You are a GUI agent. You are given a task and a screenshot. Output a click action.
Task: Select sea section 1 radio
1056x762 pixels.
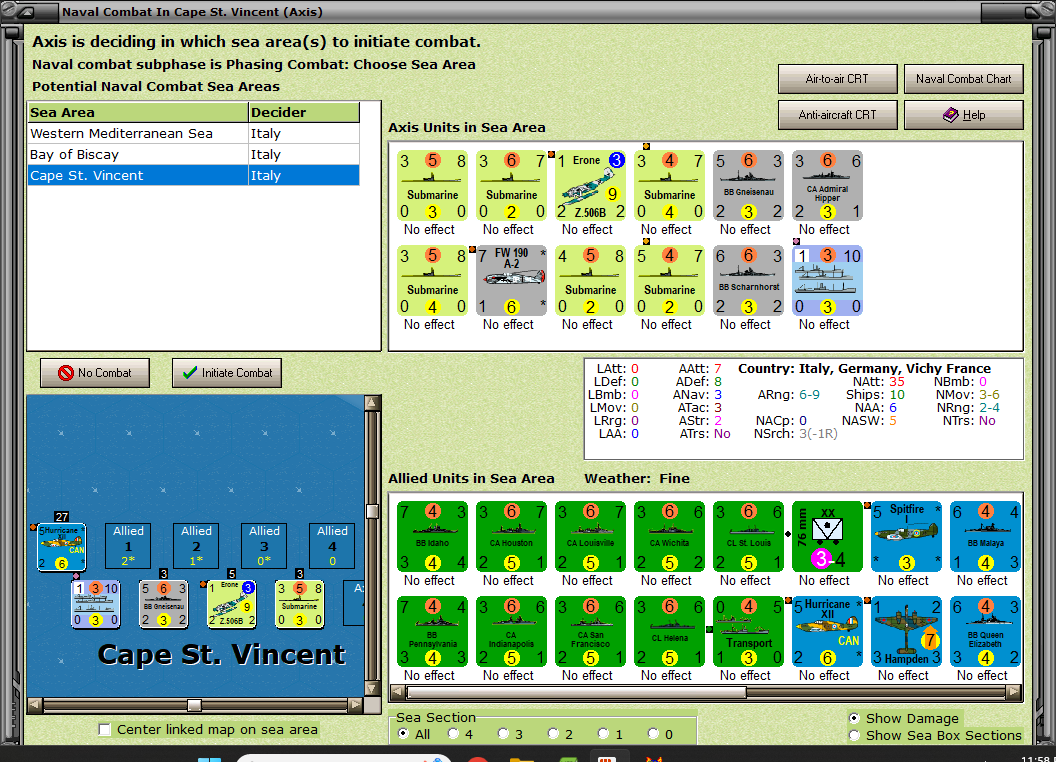[x=603, y=733]
